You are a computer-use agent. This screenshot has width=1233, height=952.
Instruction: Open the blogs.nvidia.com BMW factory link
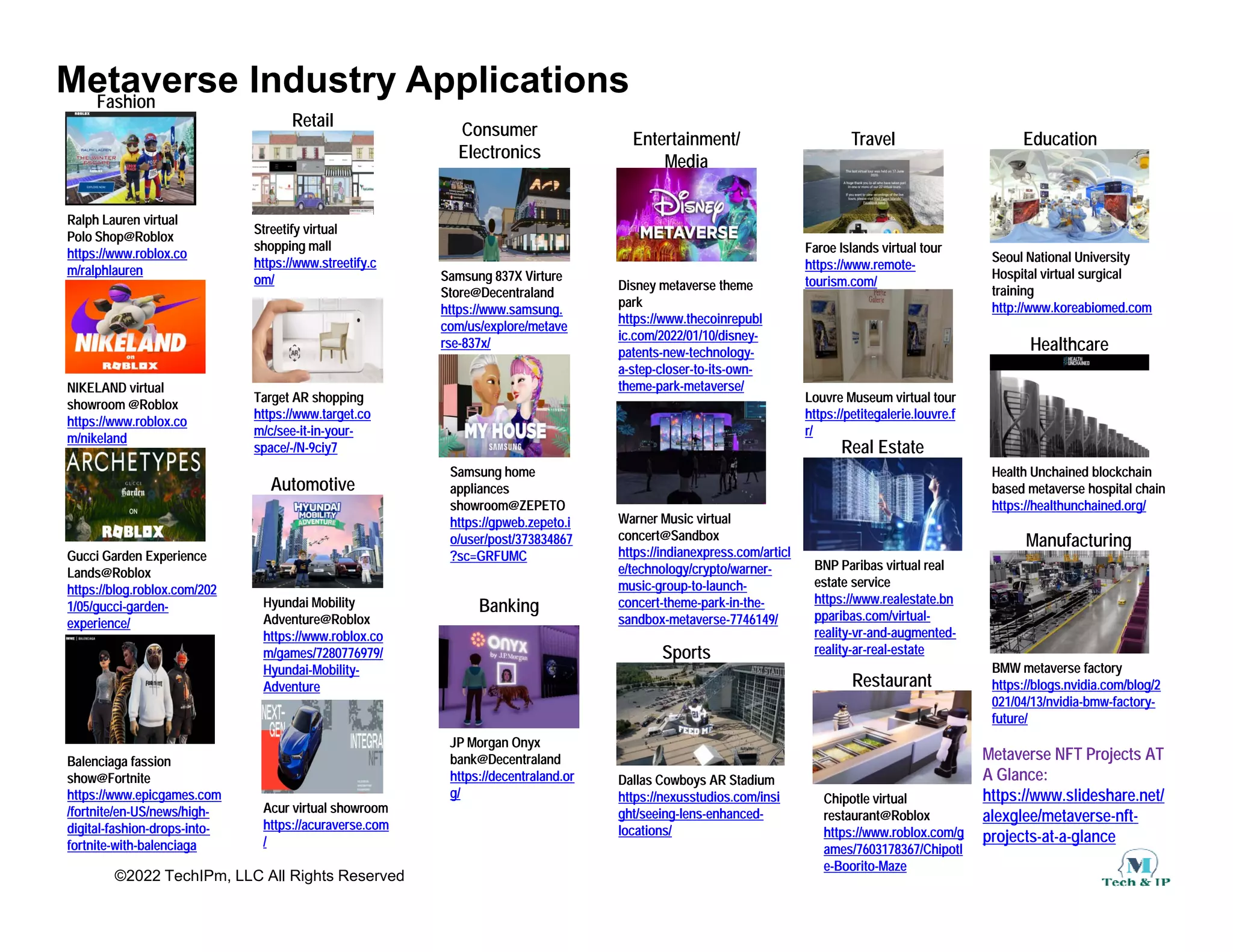[1076, 702]
